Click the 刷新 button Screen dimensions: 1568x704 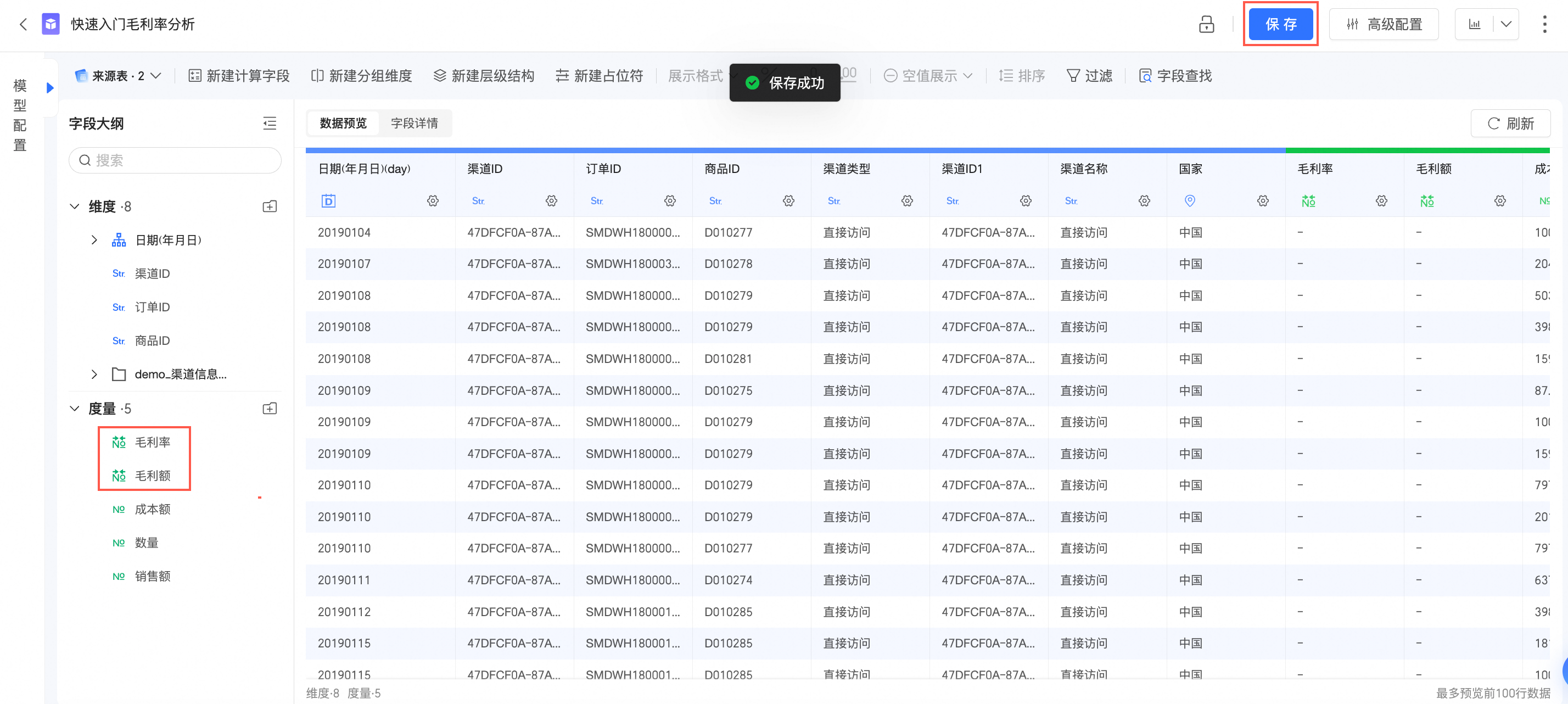pyautogui.click(x=1510, y=124)
